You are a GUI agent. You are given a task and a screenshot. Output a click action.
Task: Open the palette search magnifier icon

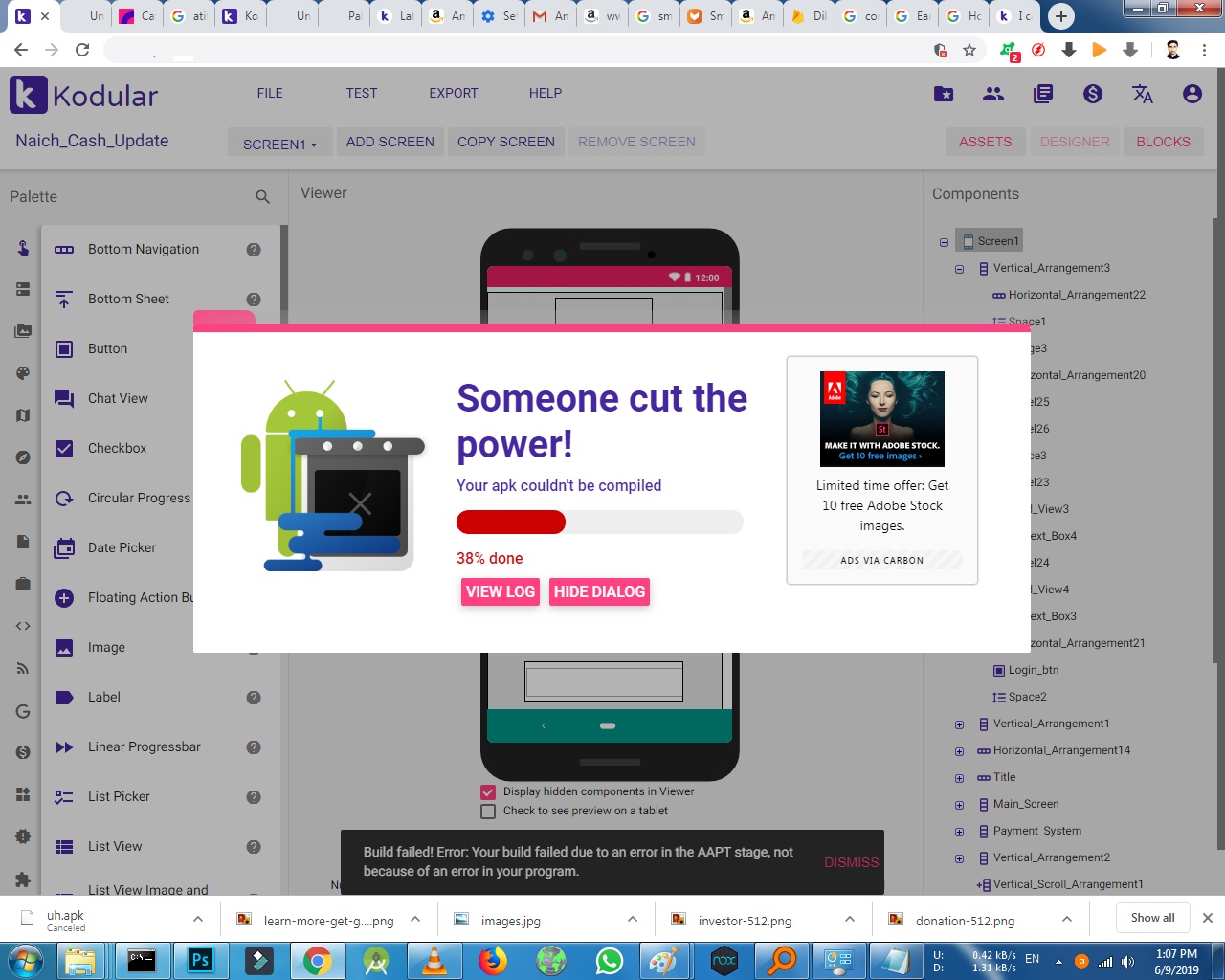click(x=262, y=197)
